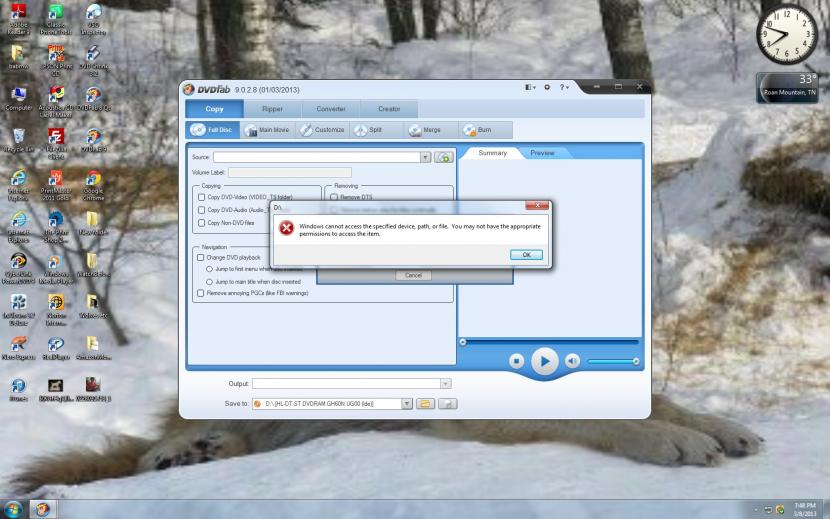Switch to the Summary tab
830x519 pixels.
tap(492, 153)
